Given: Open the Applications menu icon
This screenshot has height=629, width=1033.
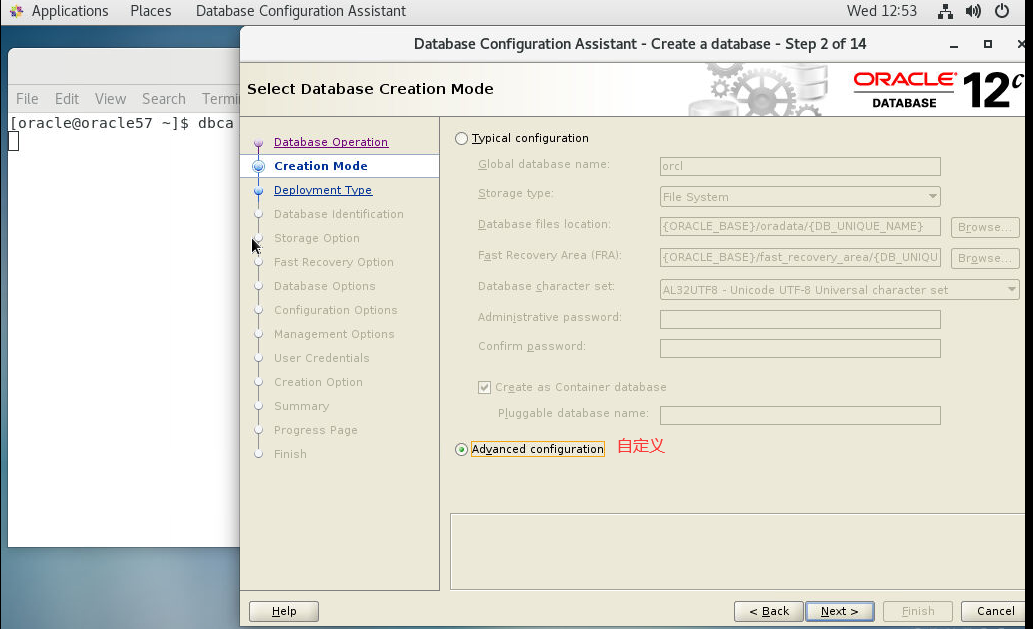Looking at the screenshot, I should click(16, 11).
